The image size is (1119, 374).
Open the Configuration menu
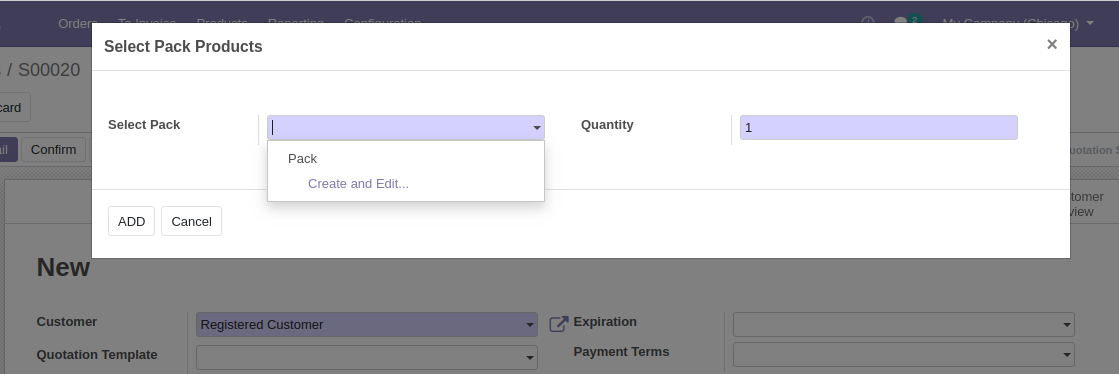click(383, 23)
